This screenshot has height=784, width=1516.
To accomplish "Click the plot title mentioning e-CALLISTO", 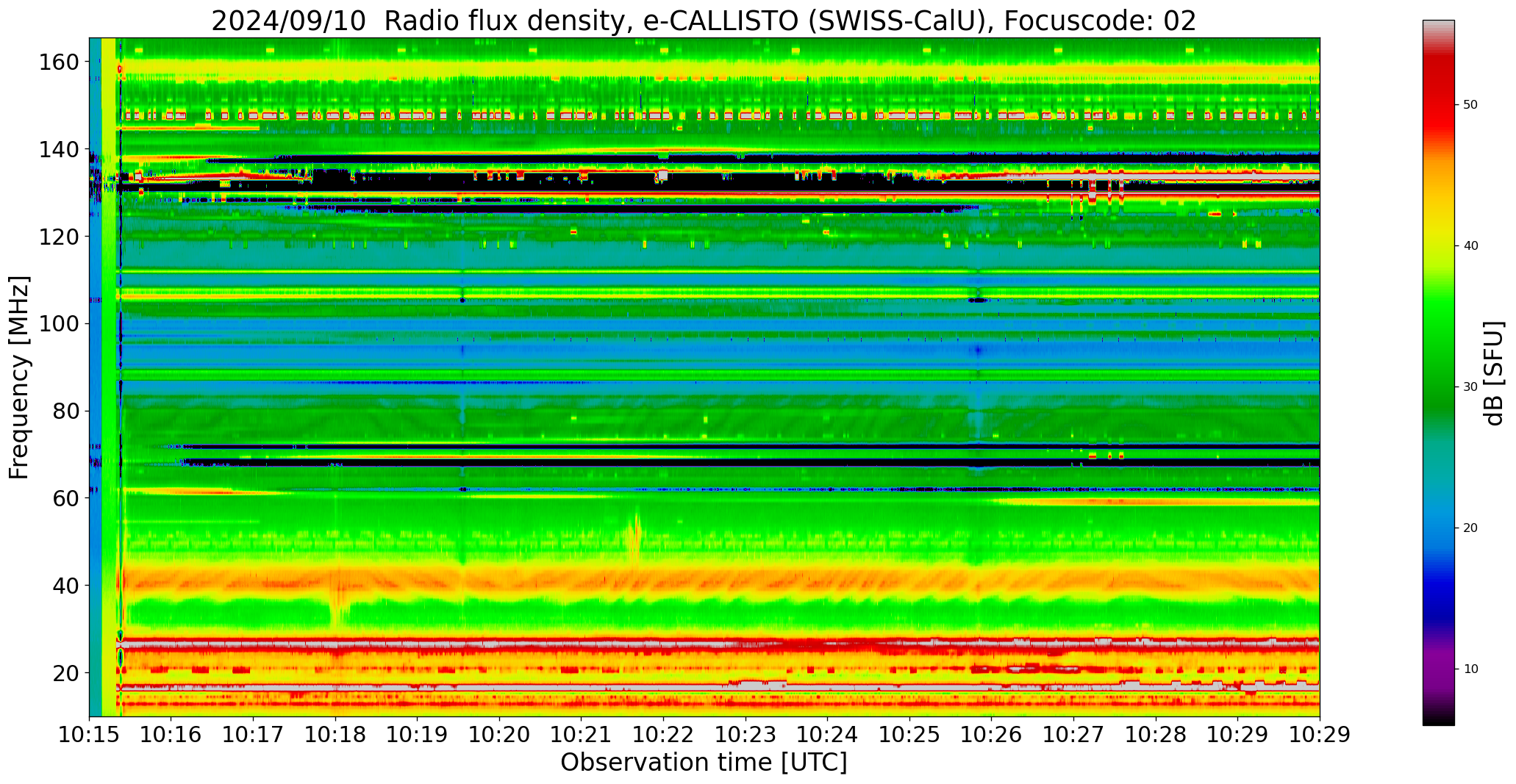I will tap(704, 20).
